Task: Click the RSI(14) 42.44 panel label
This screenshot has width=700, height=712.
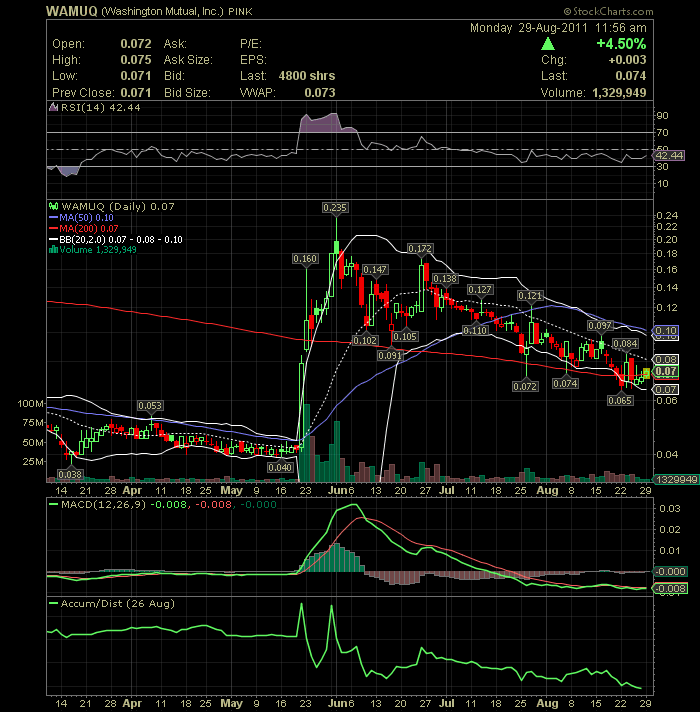Action: 100,108
